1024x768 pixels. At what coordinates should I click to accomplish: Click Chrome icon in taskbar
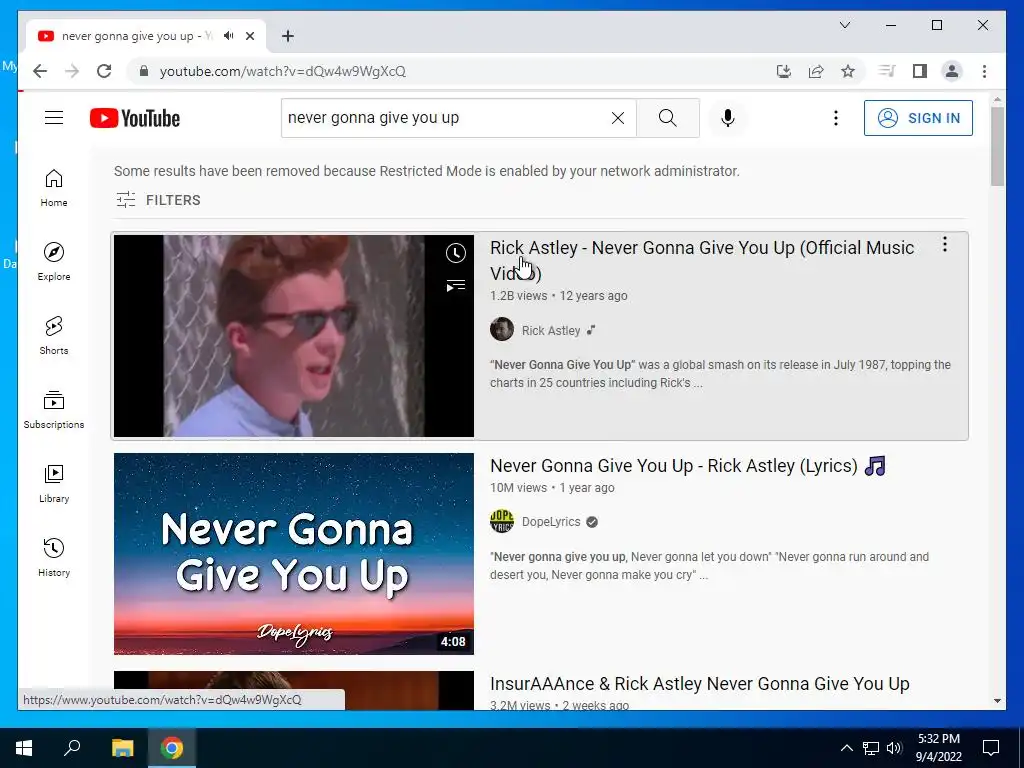[x=172, y=748]
